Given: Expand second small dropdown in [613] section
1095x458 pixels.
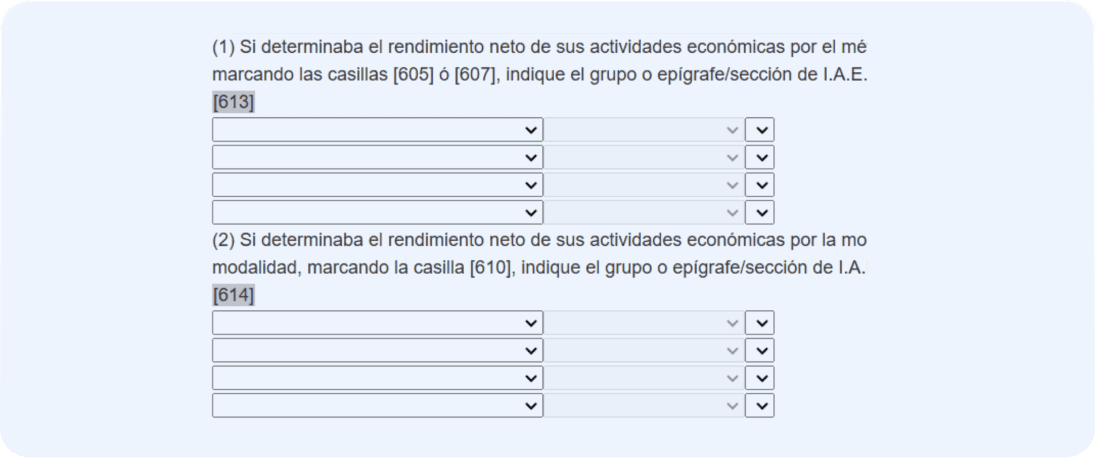Looking at the screenshot, I should [x=760, y=157].
